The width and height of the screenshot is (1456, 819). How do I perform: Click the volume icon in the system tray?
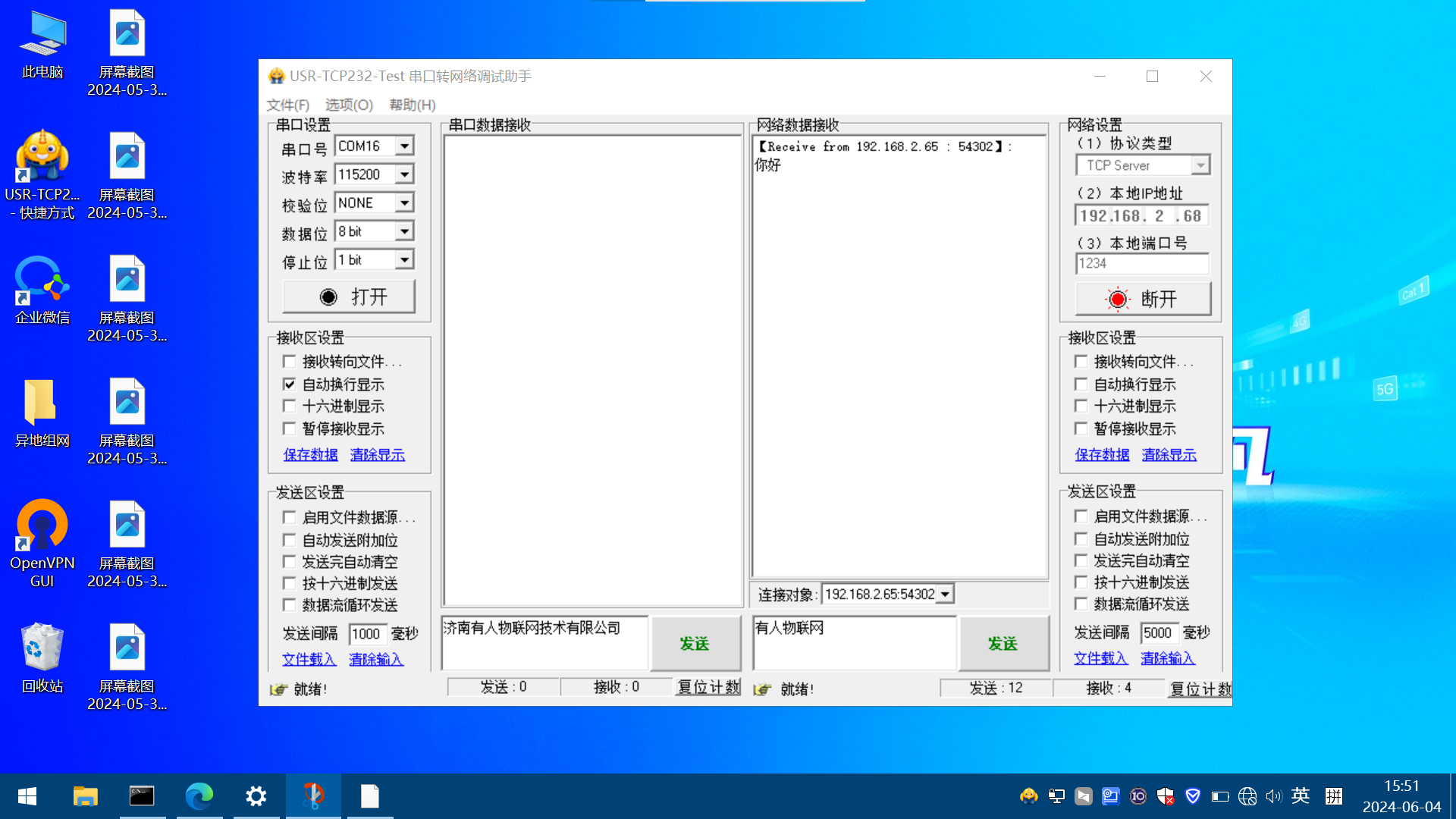pyautogui.click(x=1273, y=796)
